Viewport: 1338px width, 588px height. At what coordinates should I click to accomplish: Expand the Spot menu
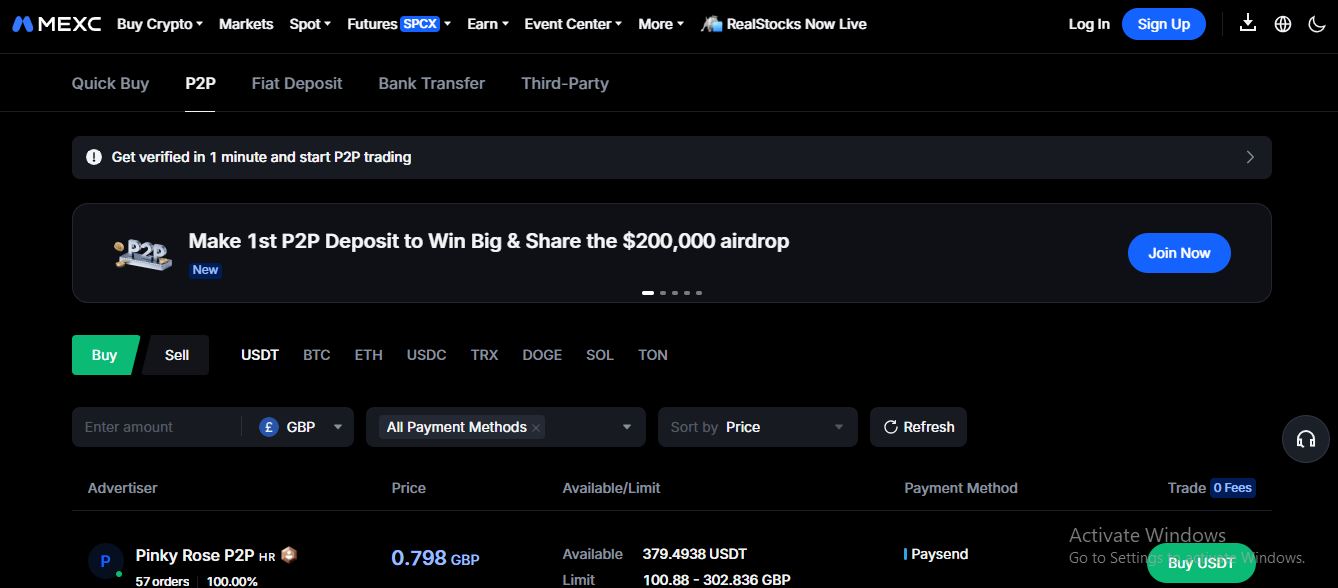310,24
